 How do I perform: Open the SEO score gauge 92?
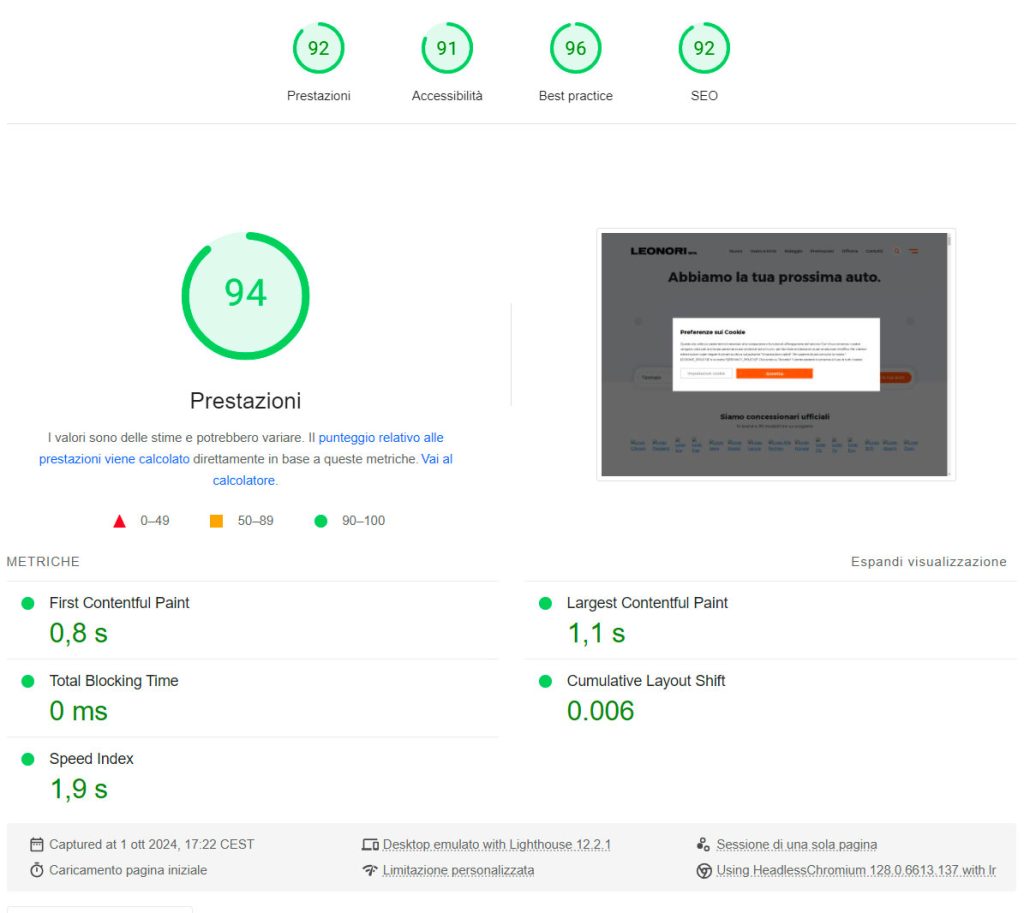[704, 49]
